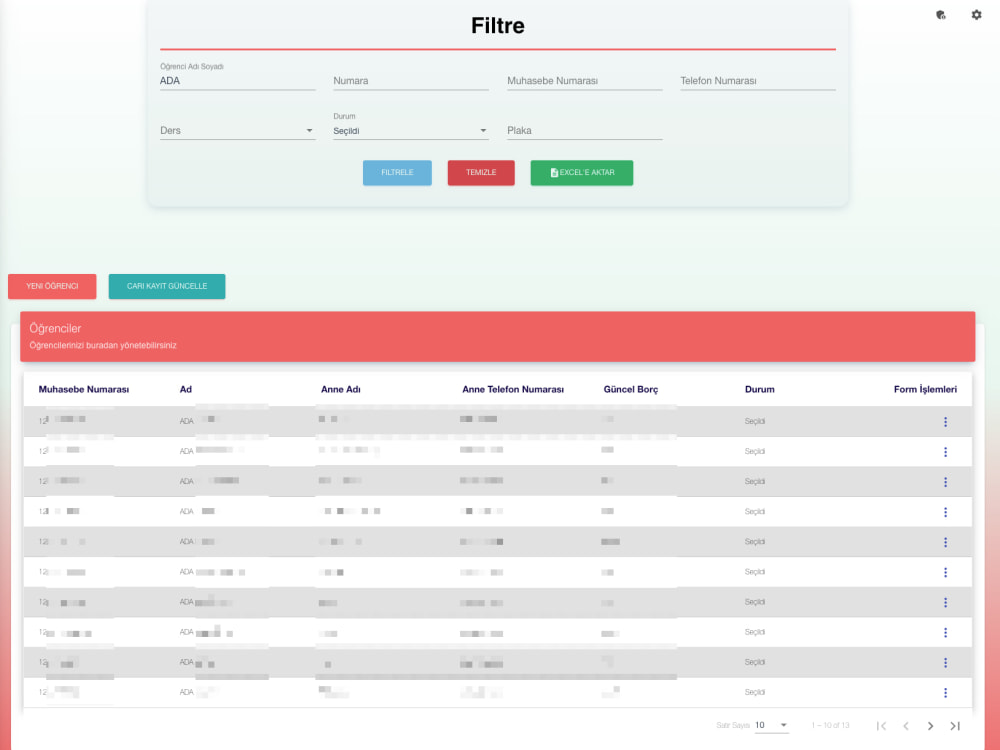Screen dimensions: 1000x750
Task: Open the Durum dropdown showing Seçildi
Action: [x=411, y=130]
